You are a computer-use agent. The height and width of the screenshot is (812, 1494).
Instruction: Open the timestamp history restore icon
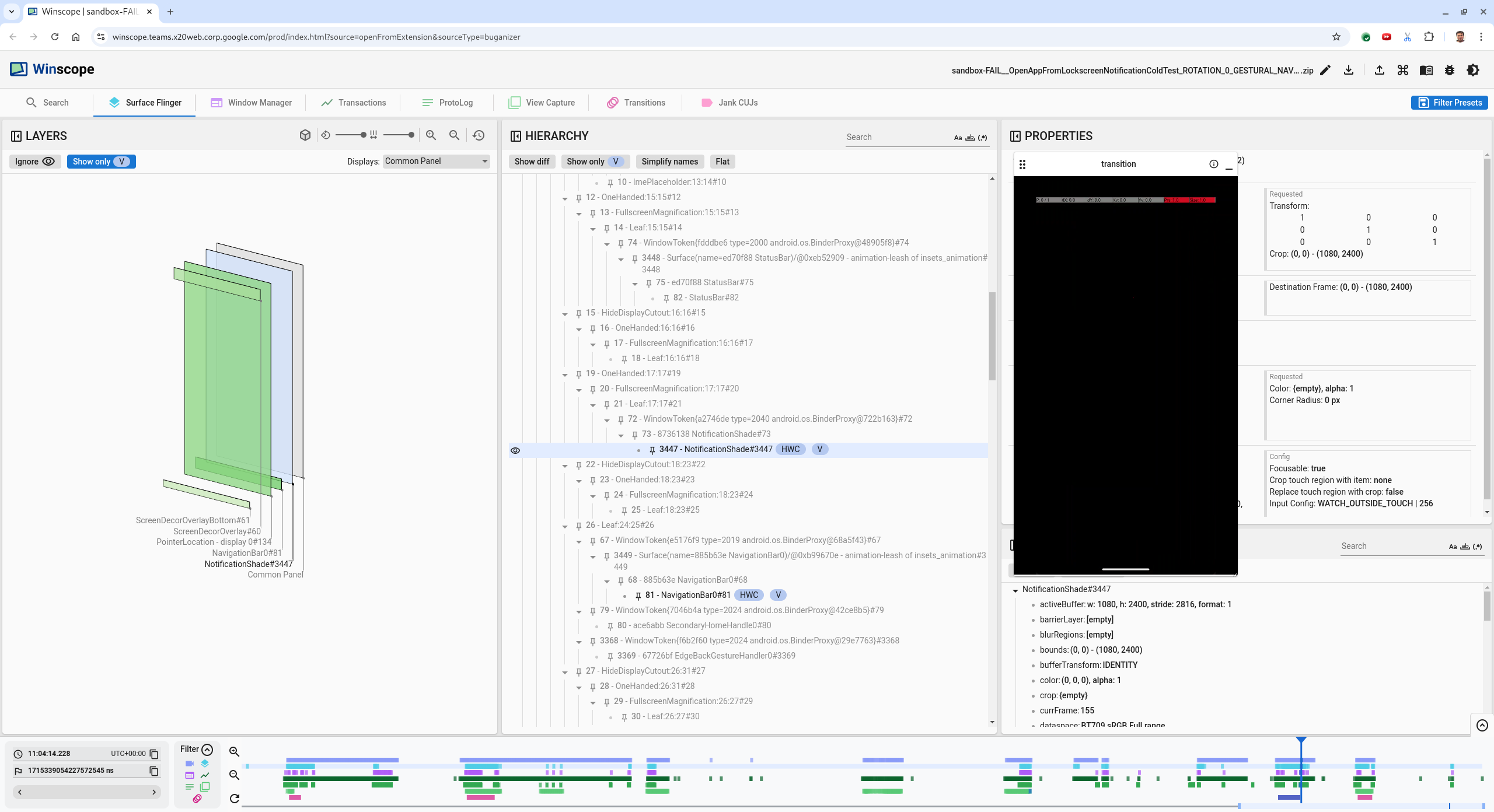[x=478, y=135]
